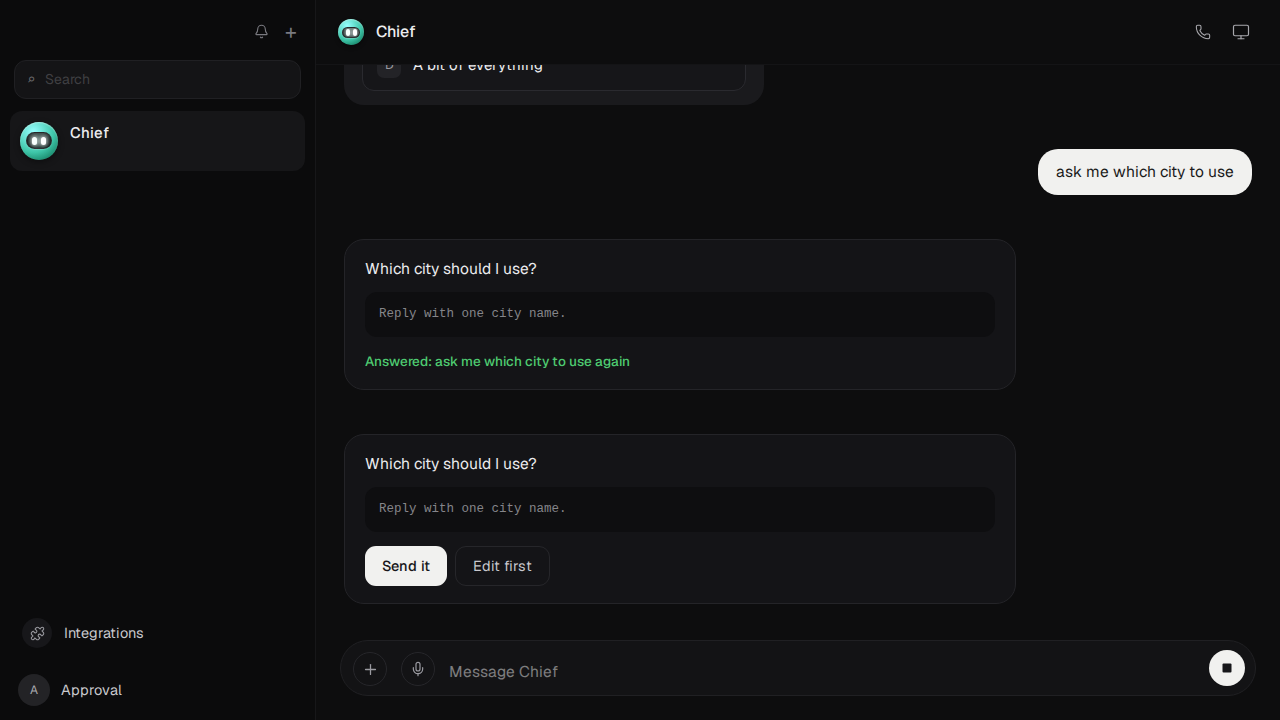Click the second 'Reply with one city name' box

click(x=680, y=509)
